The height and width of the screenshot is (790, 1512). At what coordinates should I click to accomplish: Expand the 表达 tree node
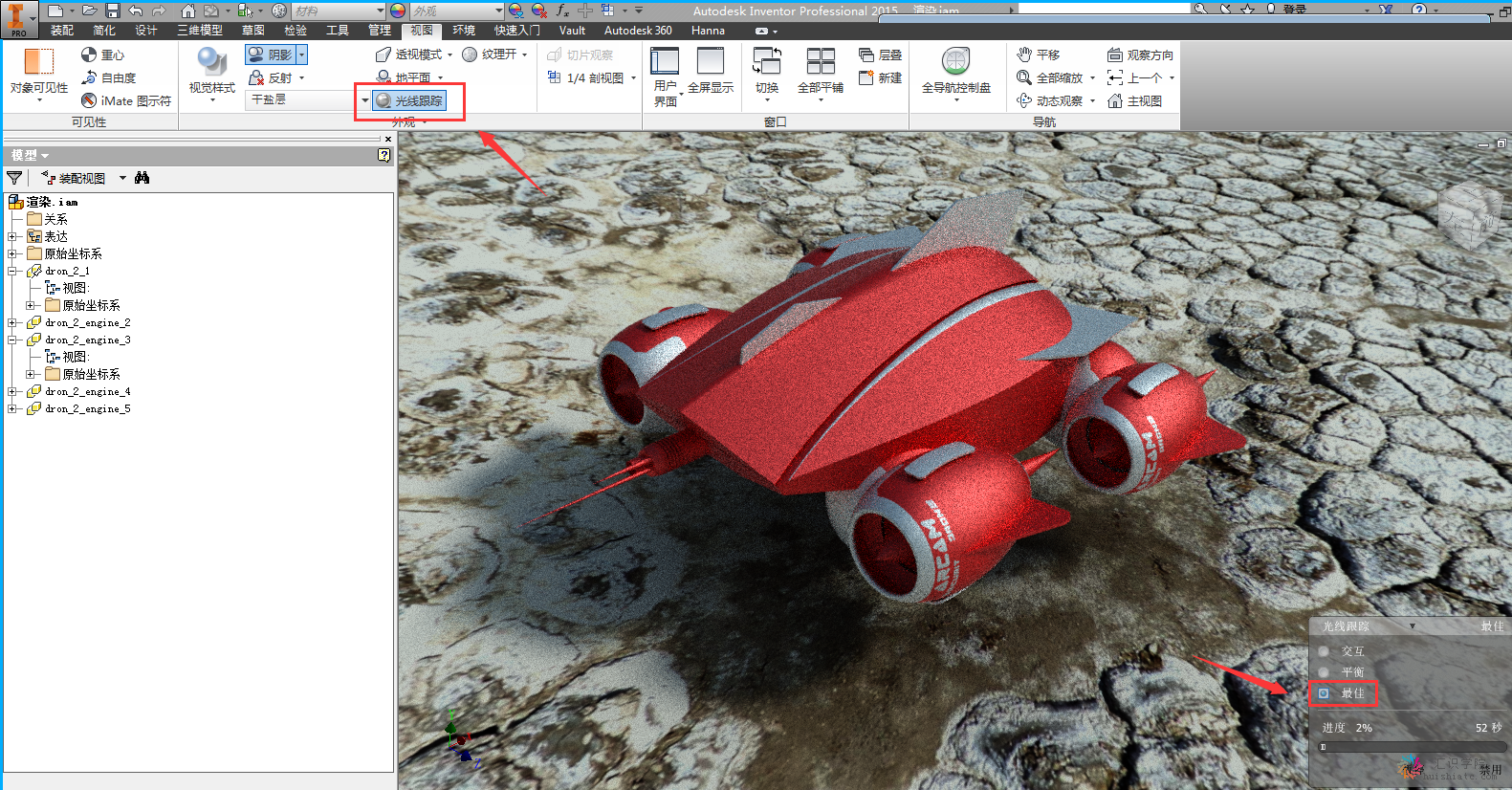tap(11, 237)
